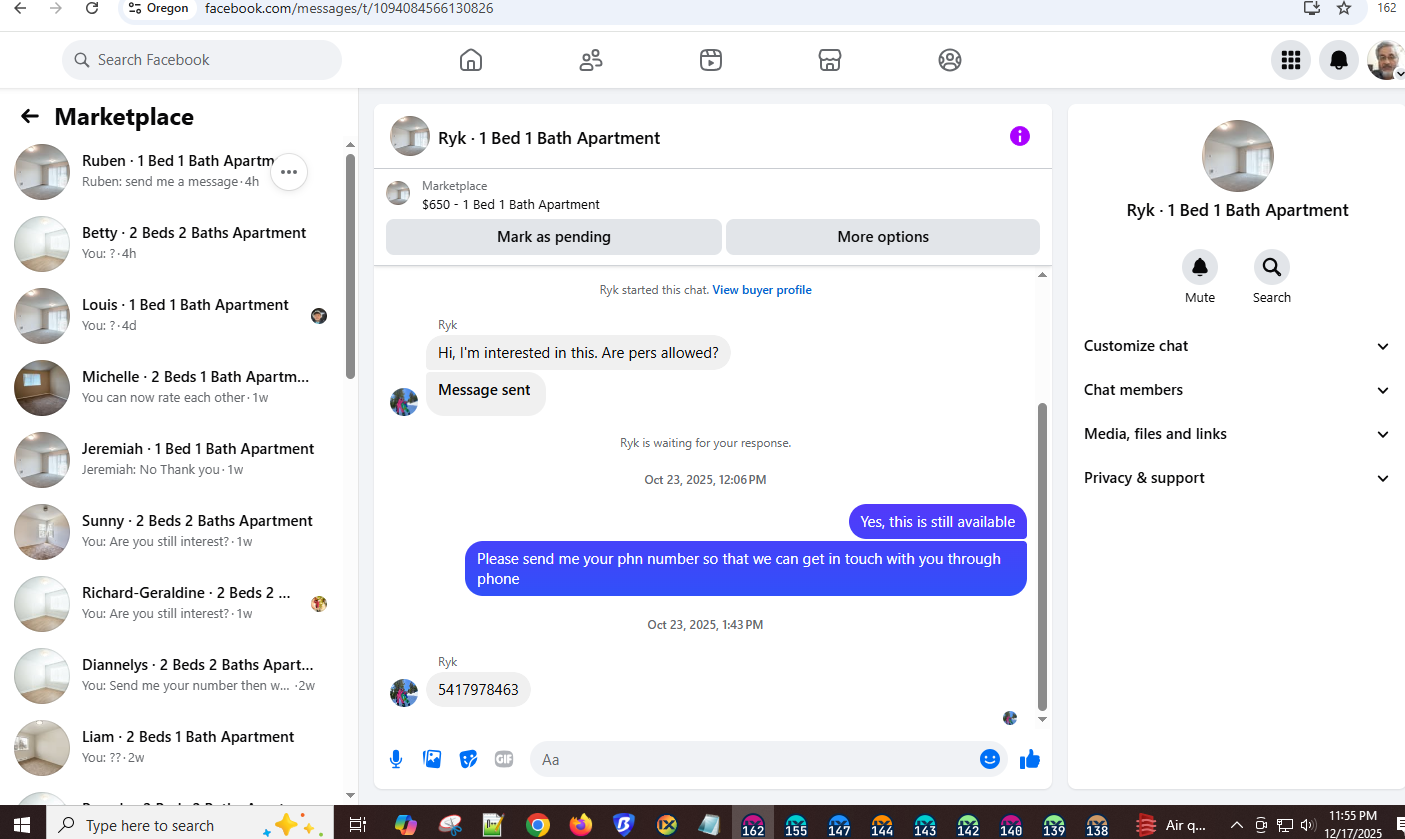The height and width of the screenshot is (839, 1405).
Task: Open the Marketplace storefront icon in top navigation
Action: pos(830,60)
